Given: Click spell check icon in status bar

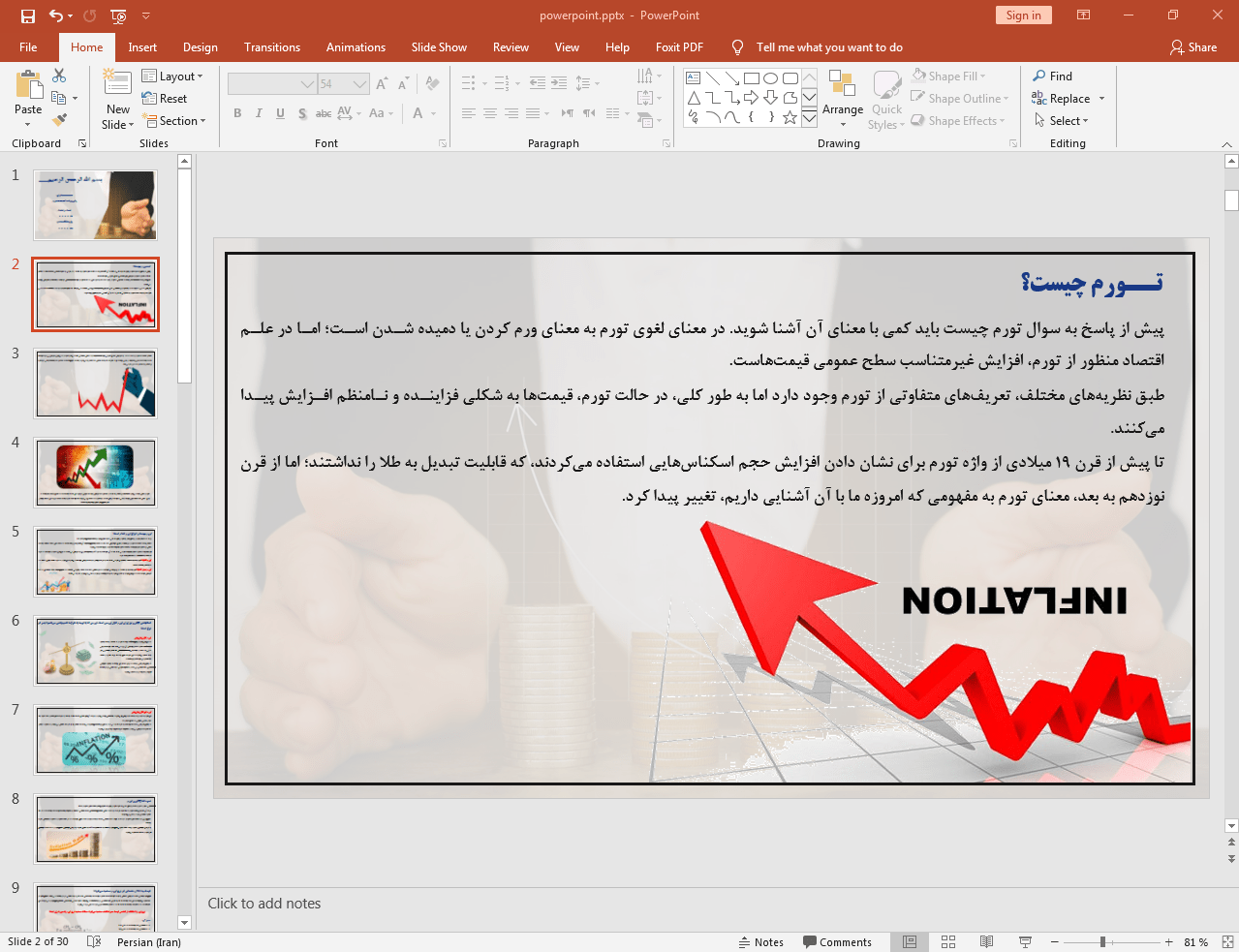Looking at the screenshot, I should tap(94, 942).
